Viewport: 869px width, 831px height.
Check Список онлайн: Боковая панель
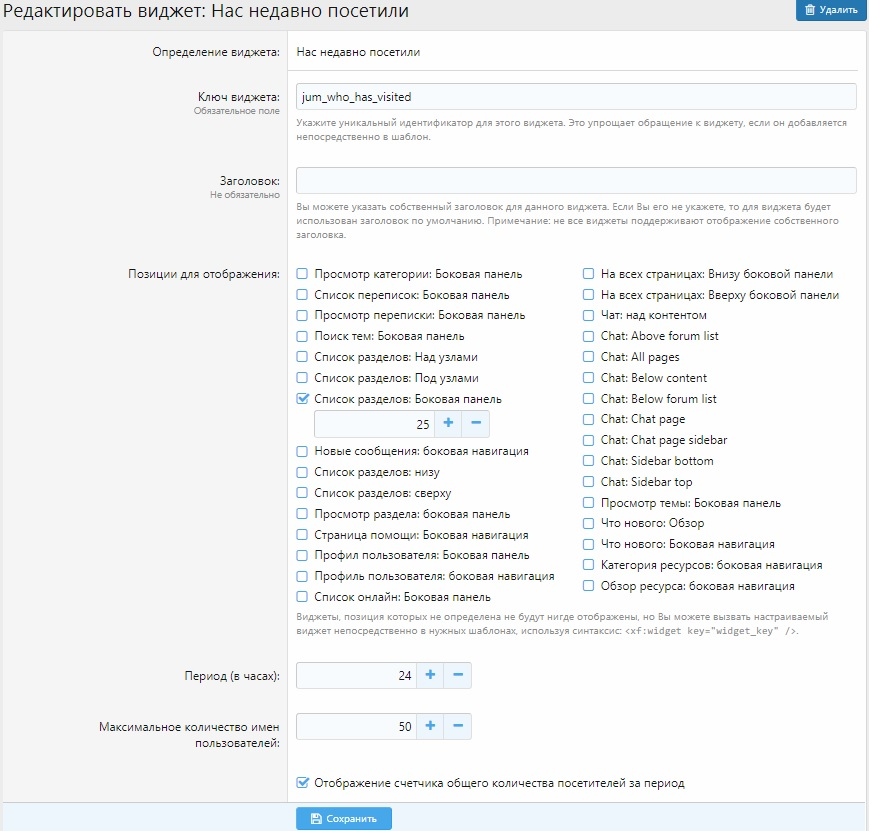pos(303,597)
